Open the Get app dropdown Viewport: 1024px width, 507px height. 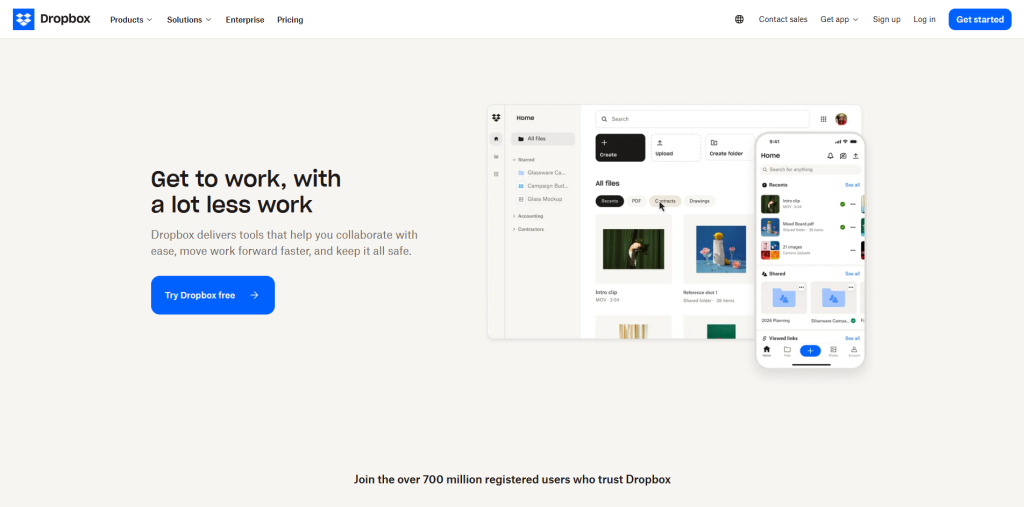pos(839,20)
